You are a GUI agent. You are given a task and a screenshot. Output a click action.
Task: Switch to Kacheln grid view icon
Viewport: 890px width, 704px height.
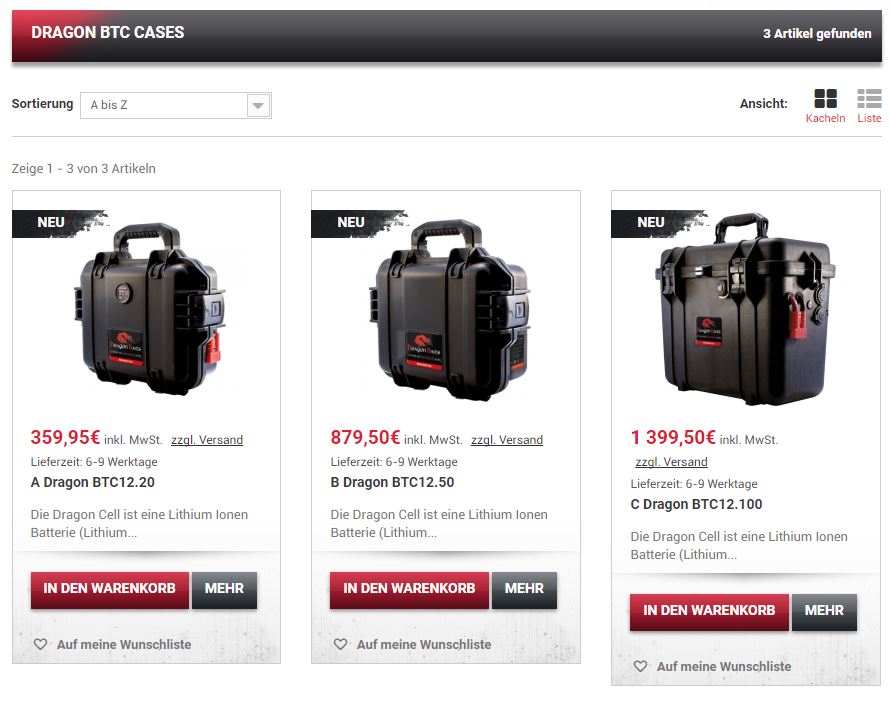click(x=825, y=98)
